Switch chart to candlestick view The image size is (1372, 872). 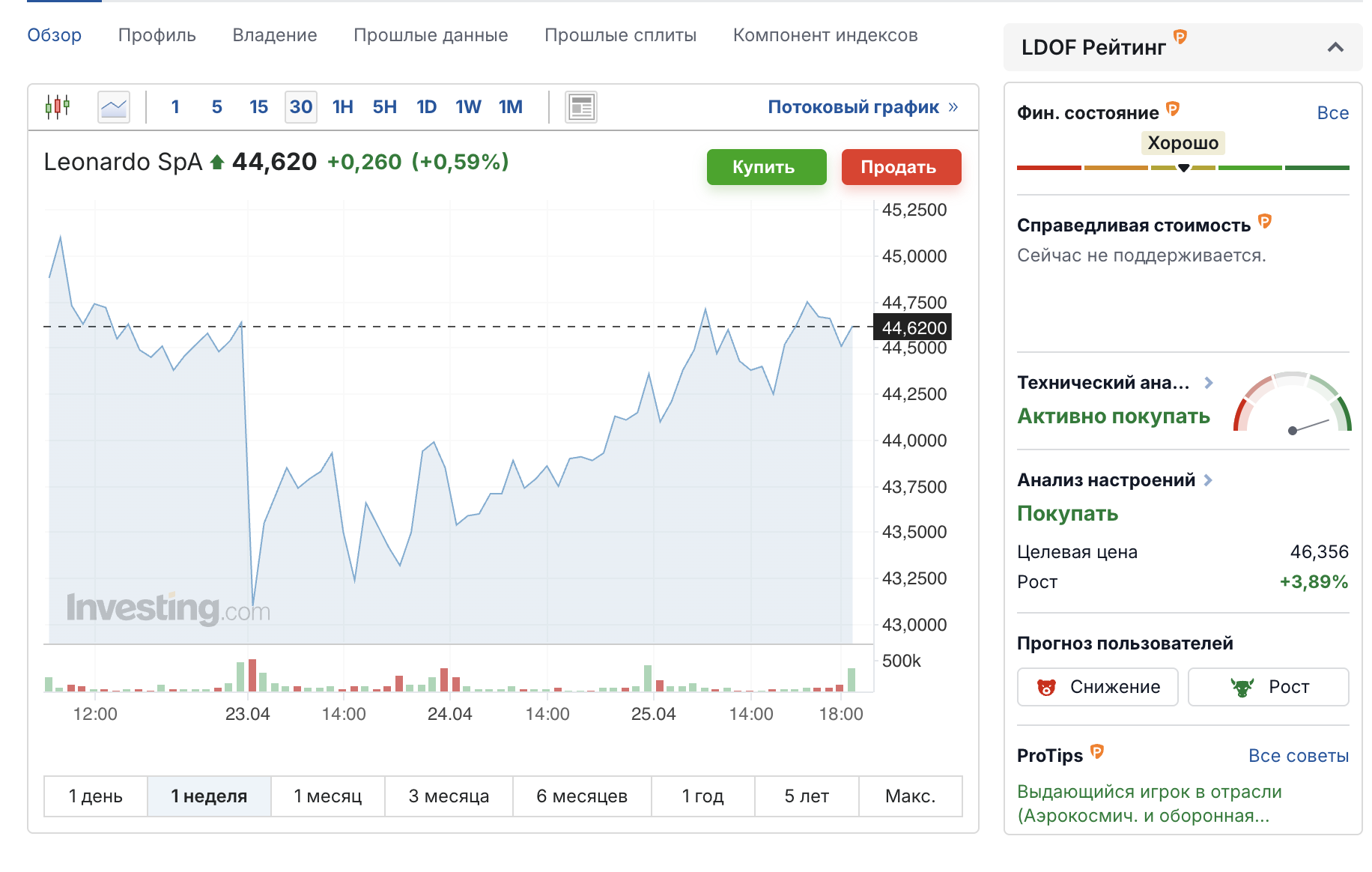[x=58, y=107]
